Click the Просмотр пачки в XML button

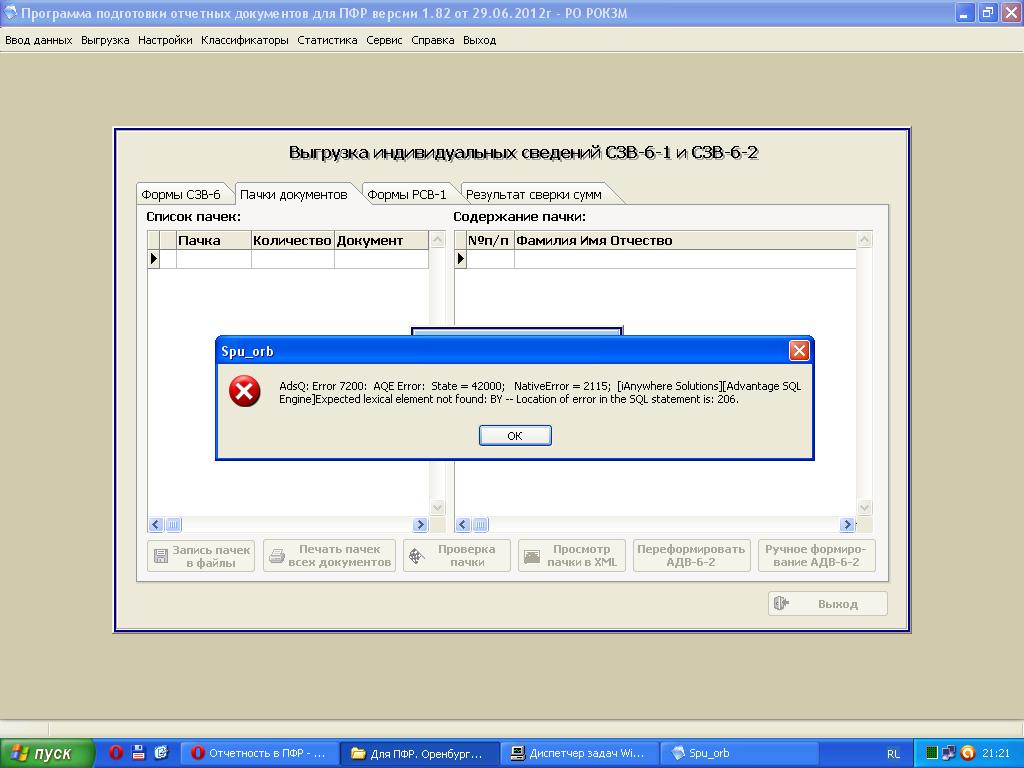pyautogui.click(x=572, y=556)
